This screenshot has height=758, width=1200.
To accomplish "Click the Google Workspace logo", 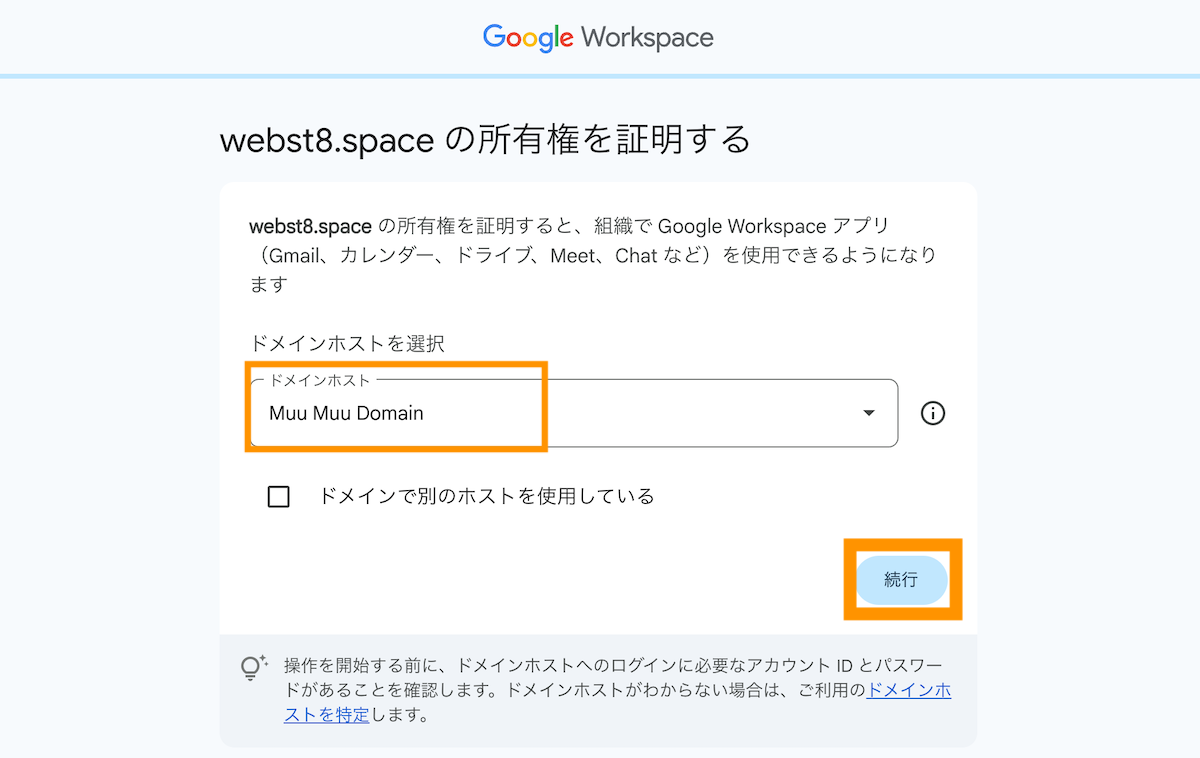I will [598, 38].
